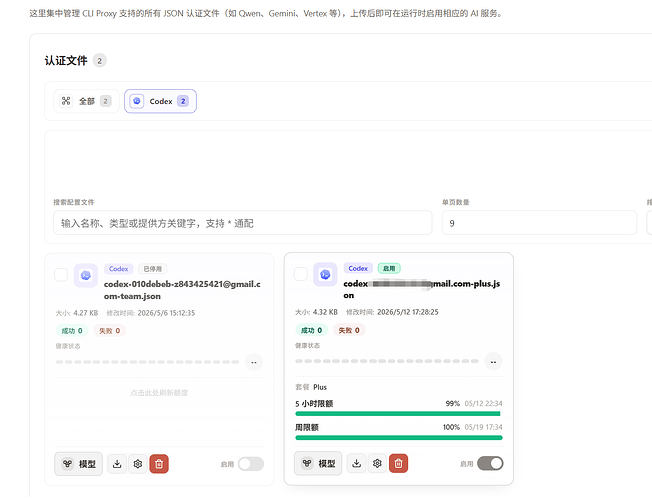Click the icon inside the 全部 tab

[66, 101]
